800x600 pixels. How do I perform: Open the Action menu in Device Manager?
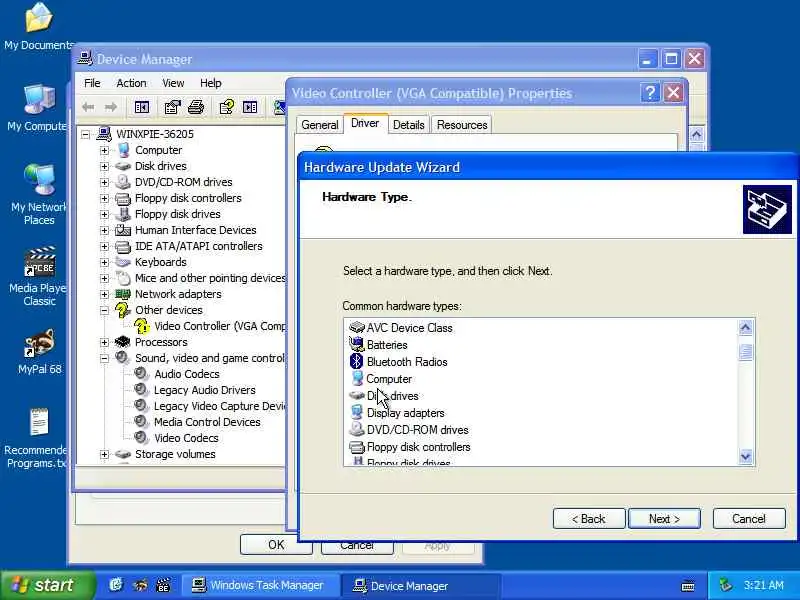(x=131, y=83)
